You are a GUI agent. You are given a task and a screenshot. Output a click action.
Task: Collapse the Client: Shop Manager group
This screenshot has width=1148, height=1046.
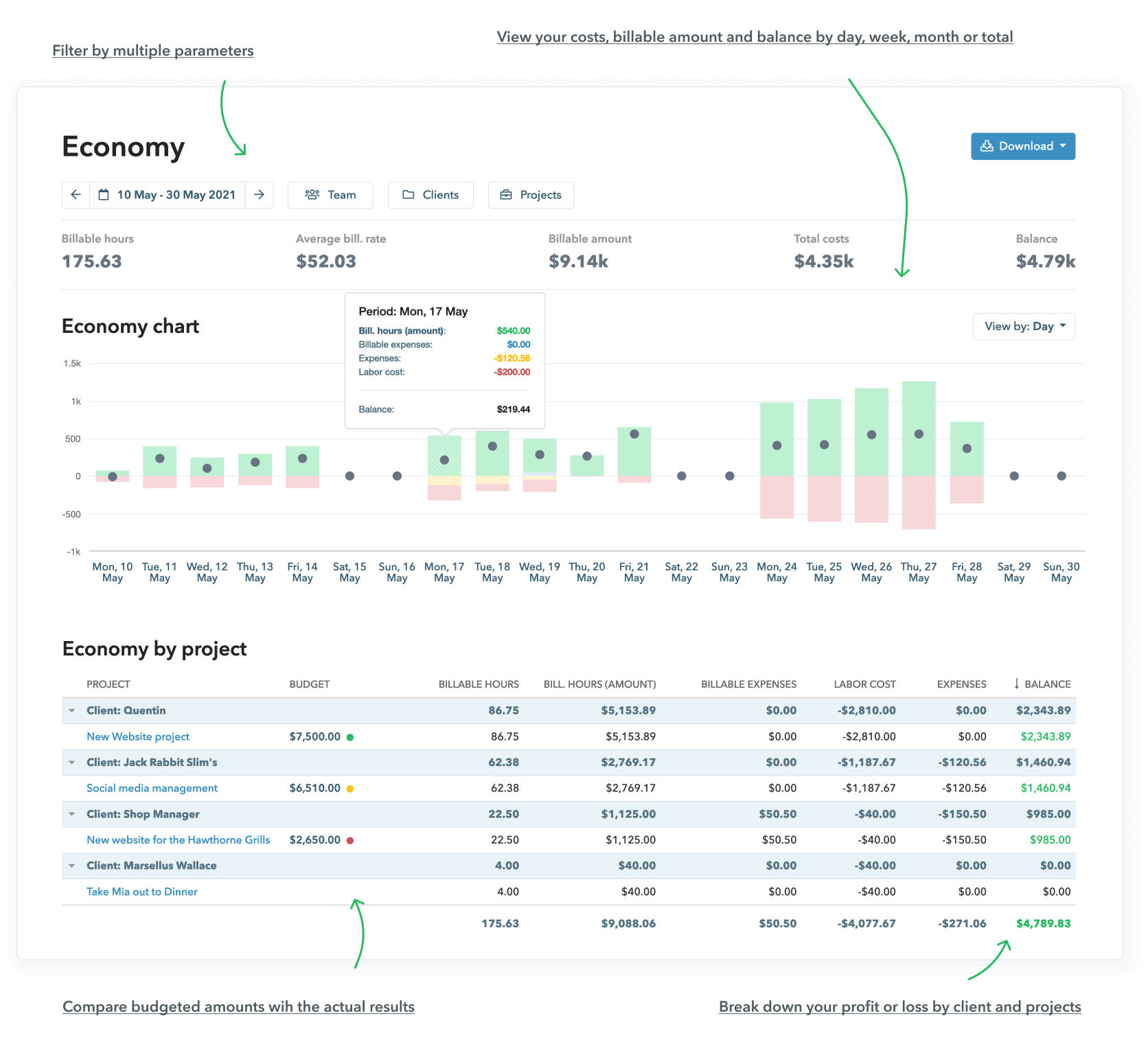point(72,814)
